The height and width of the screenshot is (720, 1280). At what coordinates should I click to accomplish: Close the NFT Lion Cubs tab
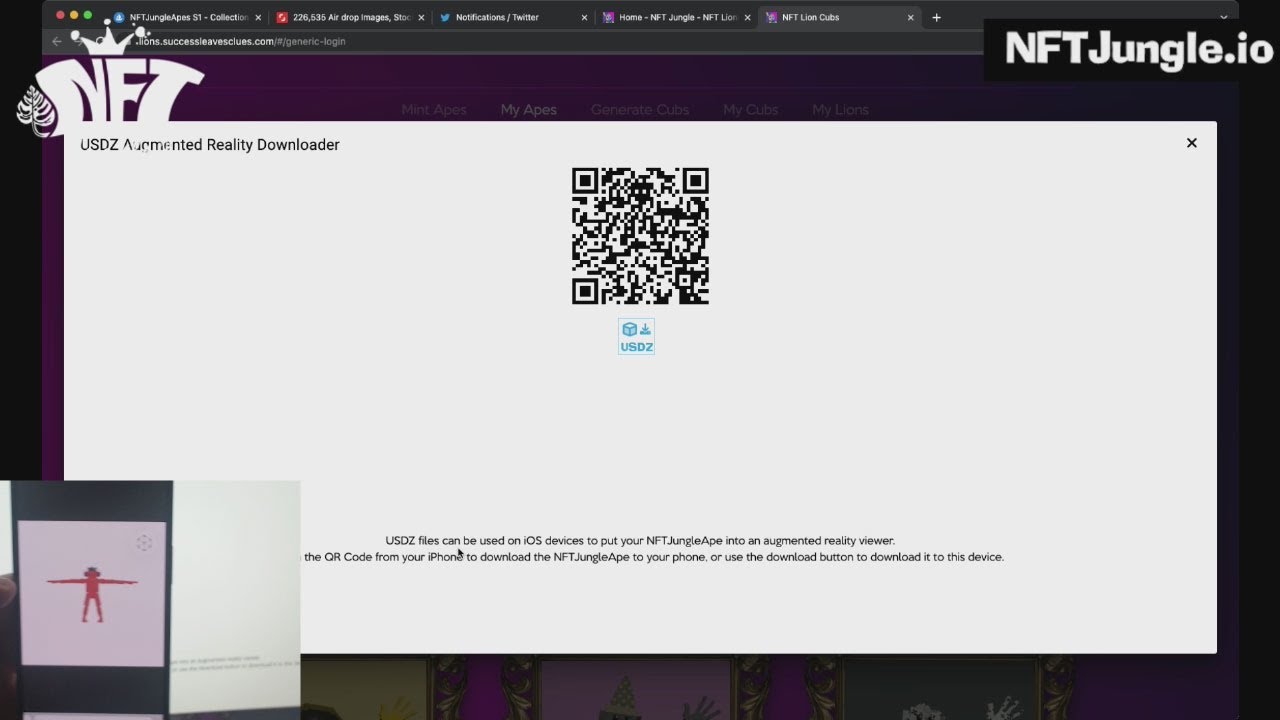pos(910,17)
